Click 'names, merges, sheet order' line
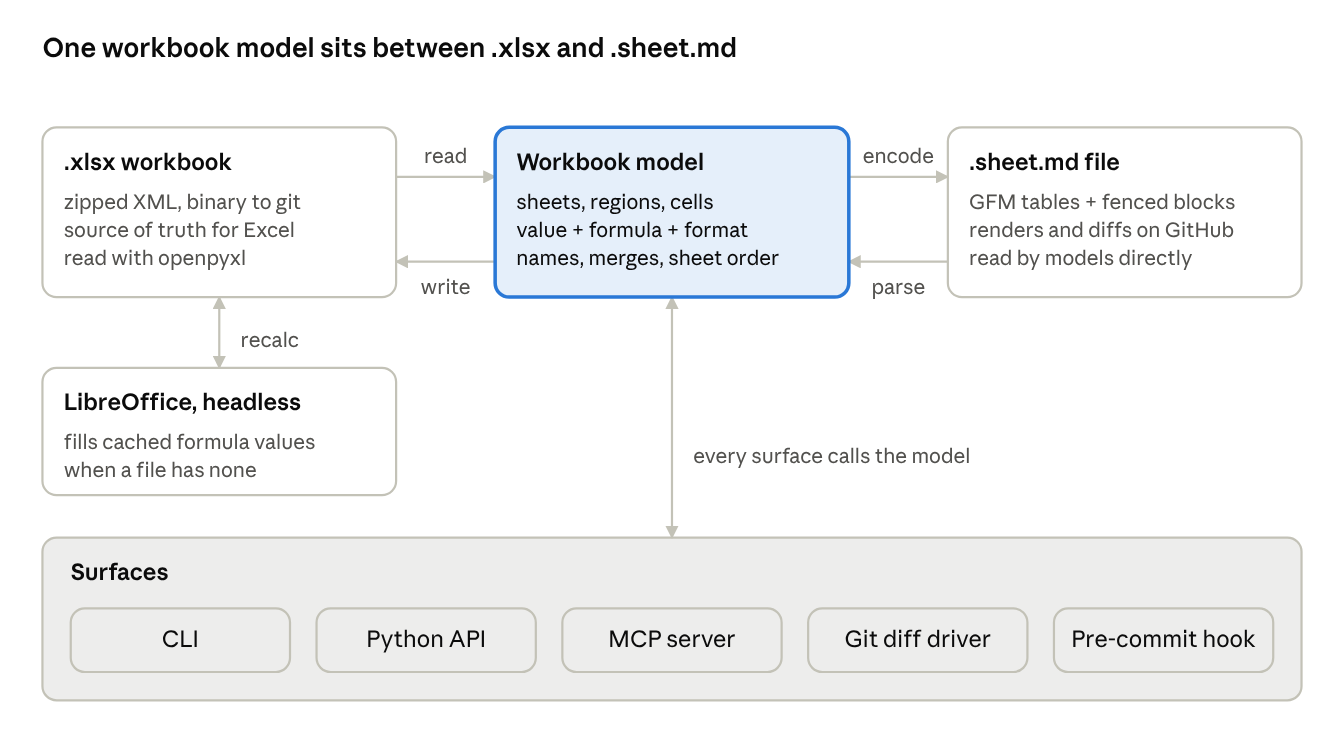Image resolution: width=1344 pixels, height=748 pixels. pos(647,258)
